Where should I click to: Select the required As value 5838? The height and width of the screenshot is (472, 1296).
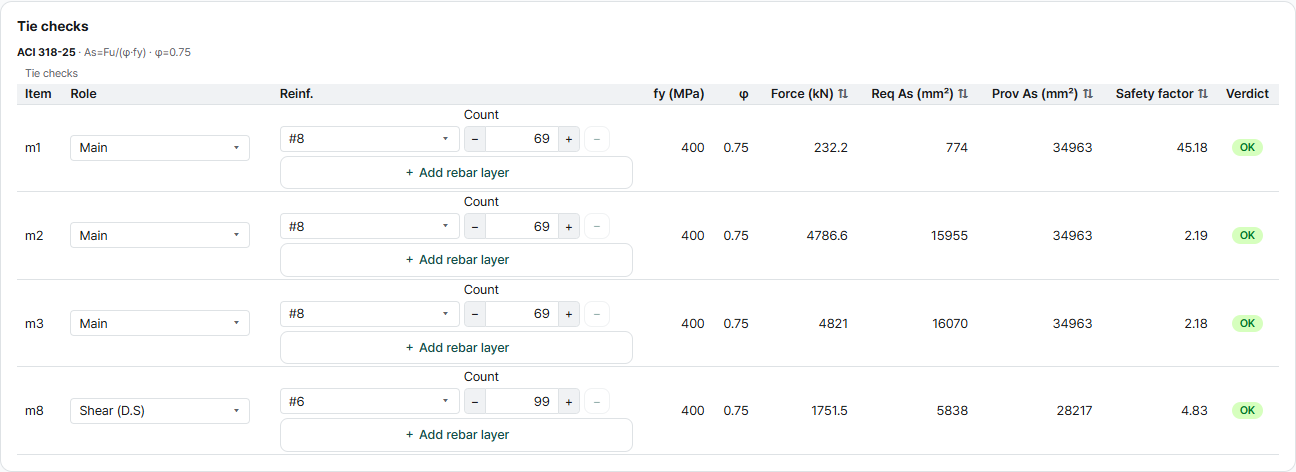(x=953, y=411)
